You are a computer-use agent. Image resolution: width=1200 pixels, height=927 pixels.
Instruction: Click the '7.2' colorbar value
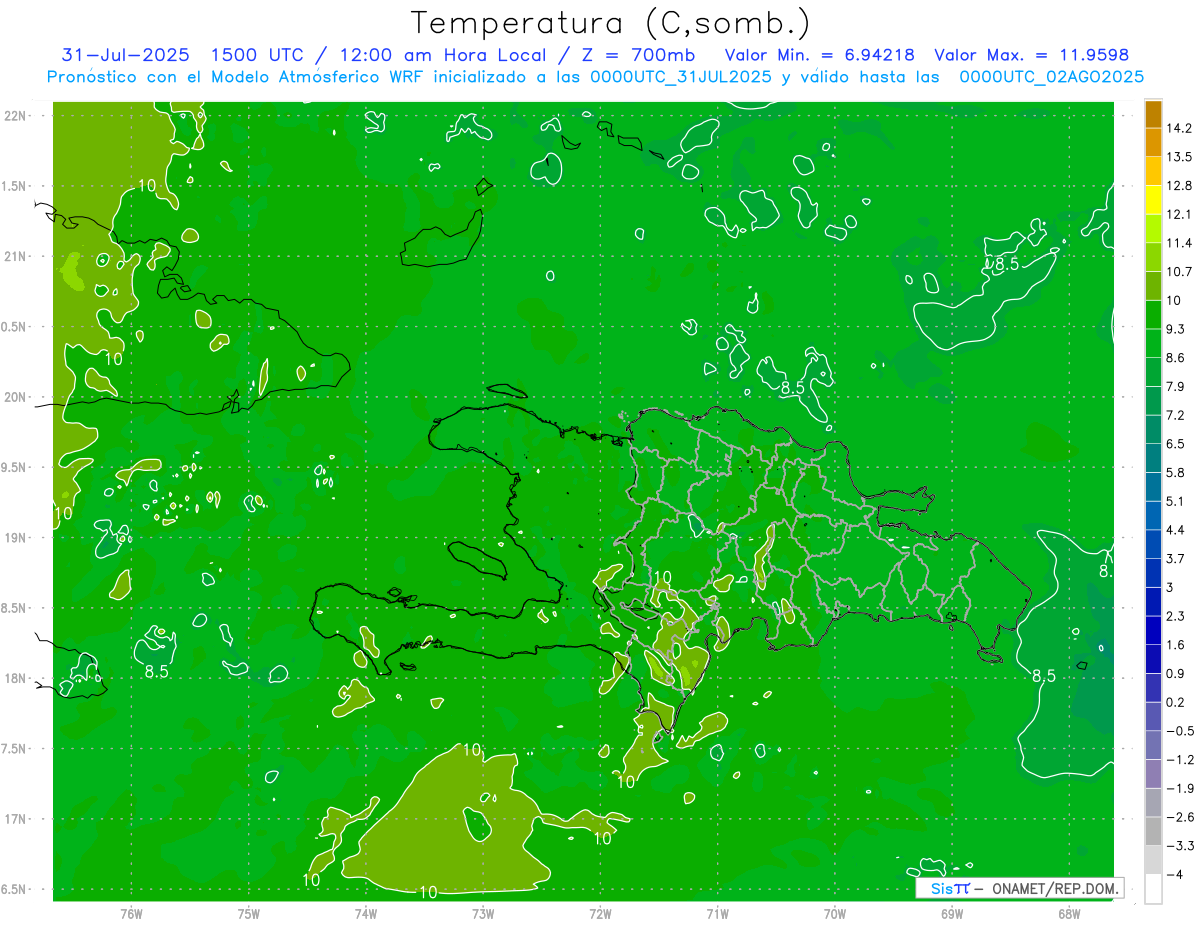(x=1176, y=415)
